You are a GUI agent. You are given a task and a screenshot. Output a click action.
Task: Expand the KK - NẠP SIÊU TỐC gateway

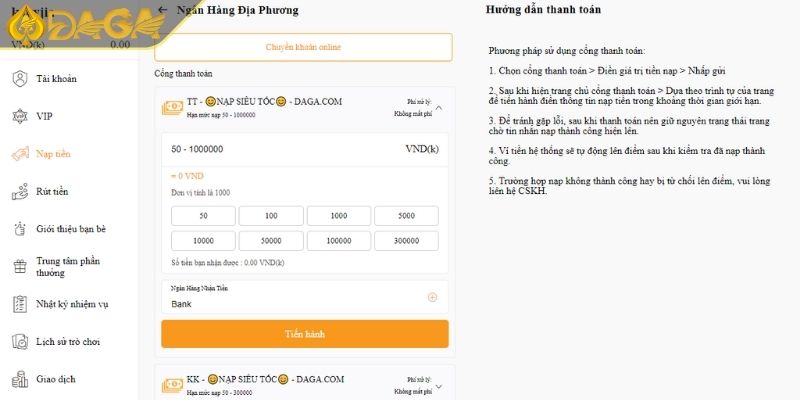click(438, 385)
